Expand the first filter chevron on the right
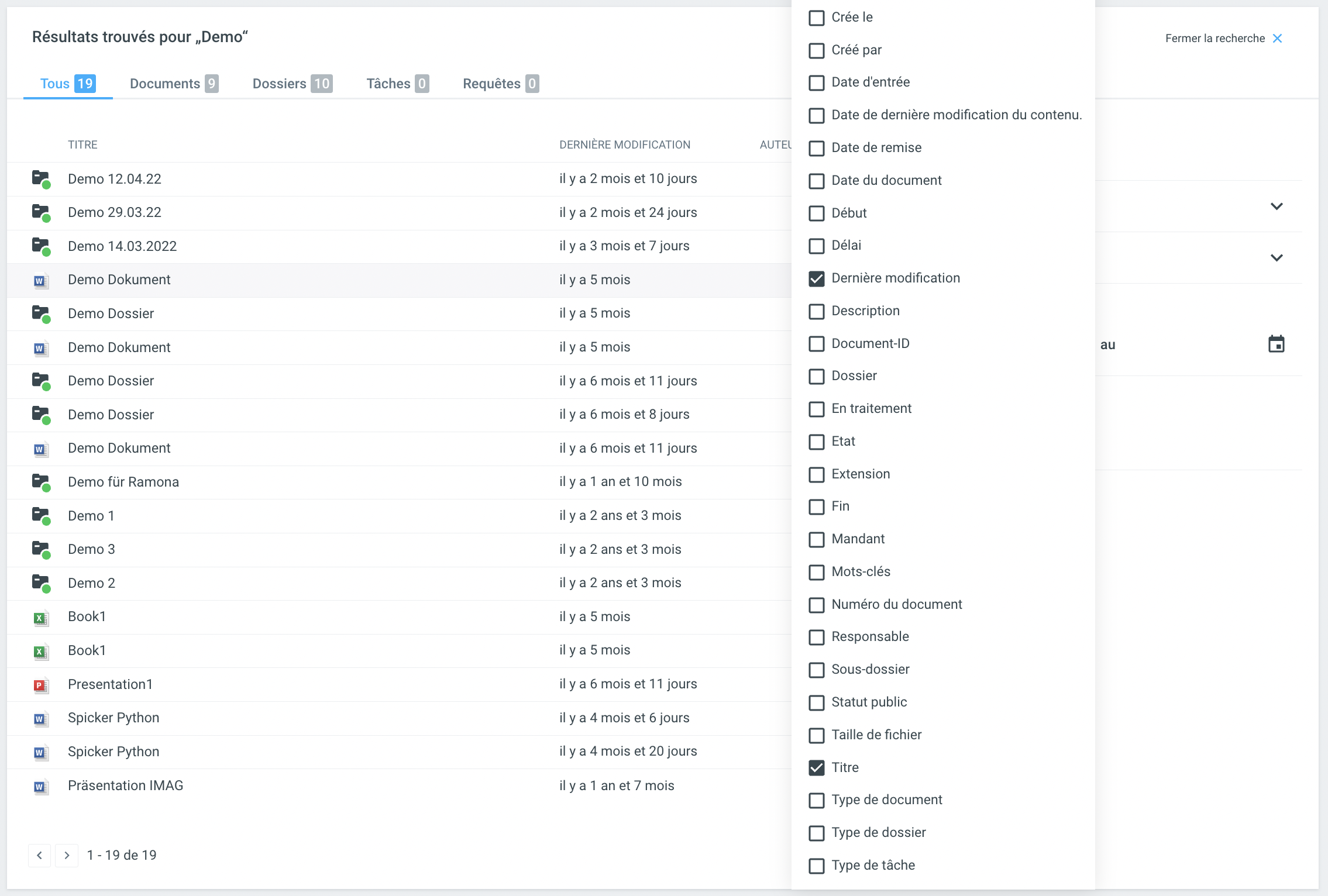Screen dimensions: 1328x896 (1277, 206)
